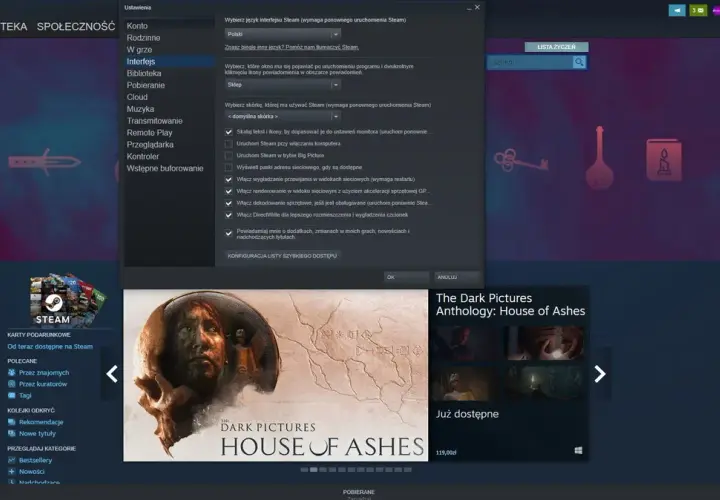Screen dimensions: 720x500
Task: Select Wstępne buforowanie settings category
Action: 165,169
